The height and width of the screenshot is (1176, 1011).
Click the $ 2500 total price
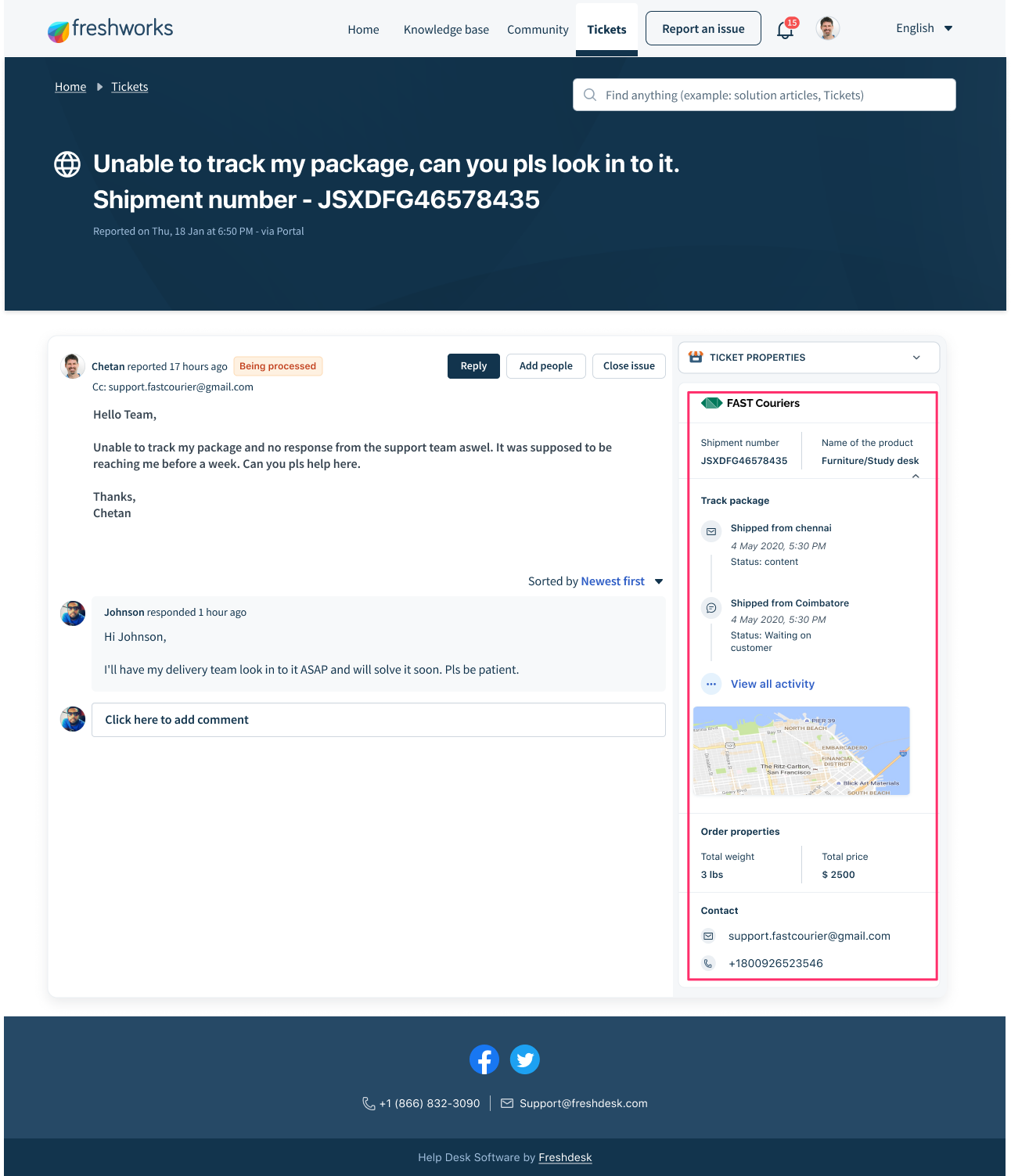[838, 875]
